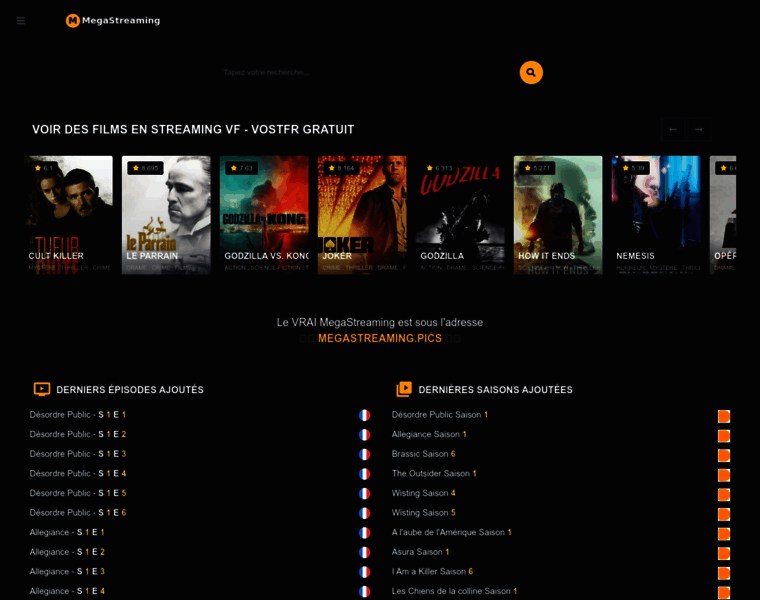The image size is (760, 600).
Task: Click French flag for Allegiance E3
Action: (364, 572)
